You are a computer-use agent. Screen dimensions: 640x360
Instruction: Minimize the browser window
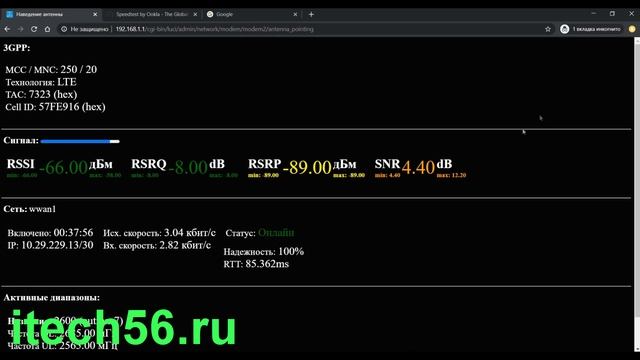click(594, 13)
